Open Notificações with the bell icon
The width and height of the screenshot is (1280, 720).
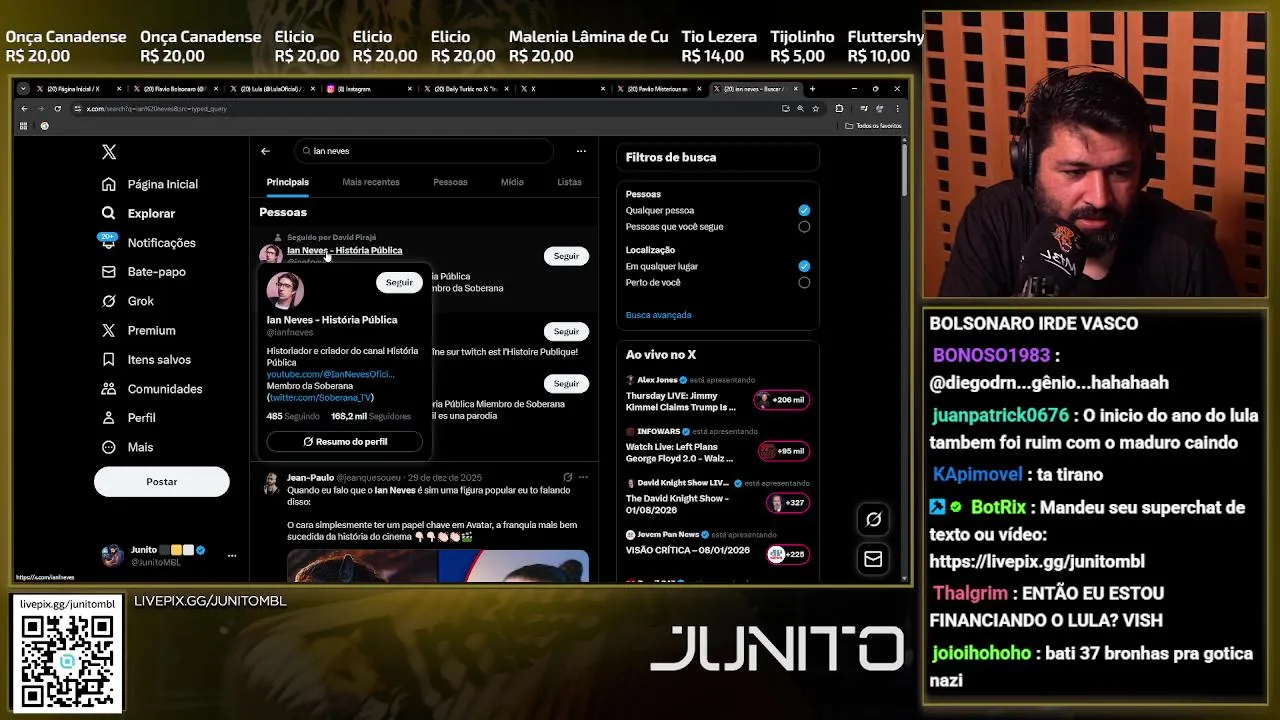coord(148,242)
